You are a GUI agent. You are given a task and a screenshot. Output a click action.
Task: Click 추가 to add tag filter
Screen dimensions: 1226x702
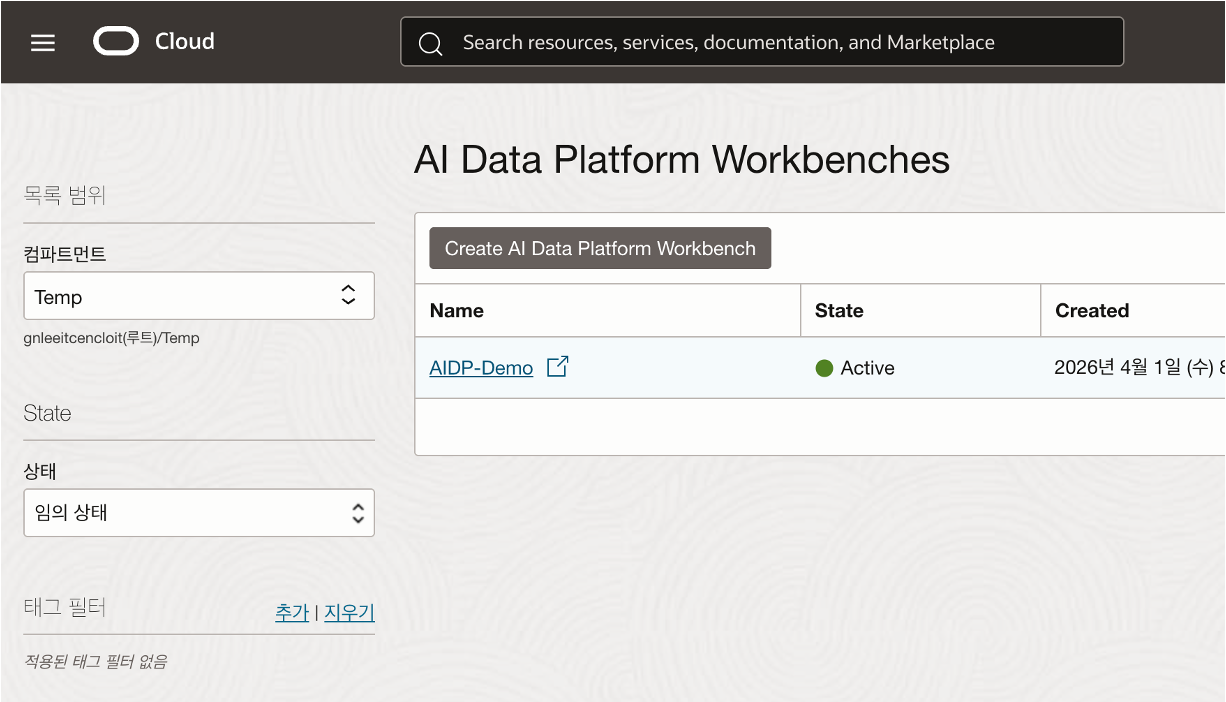[292, 613]
